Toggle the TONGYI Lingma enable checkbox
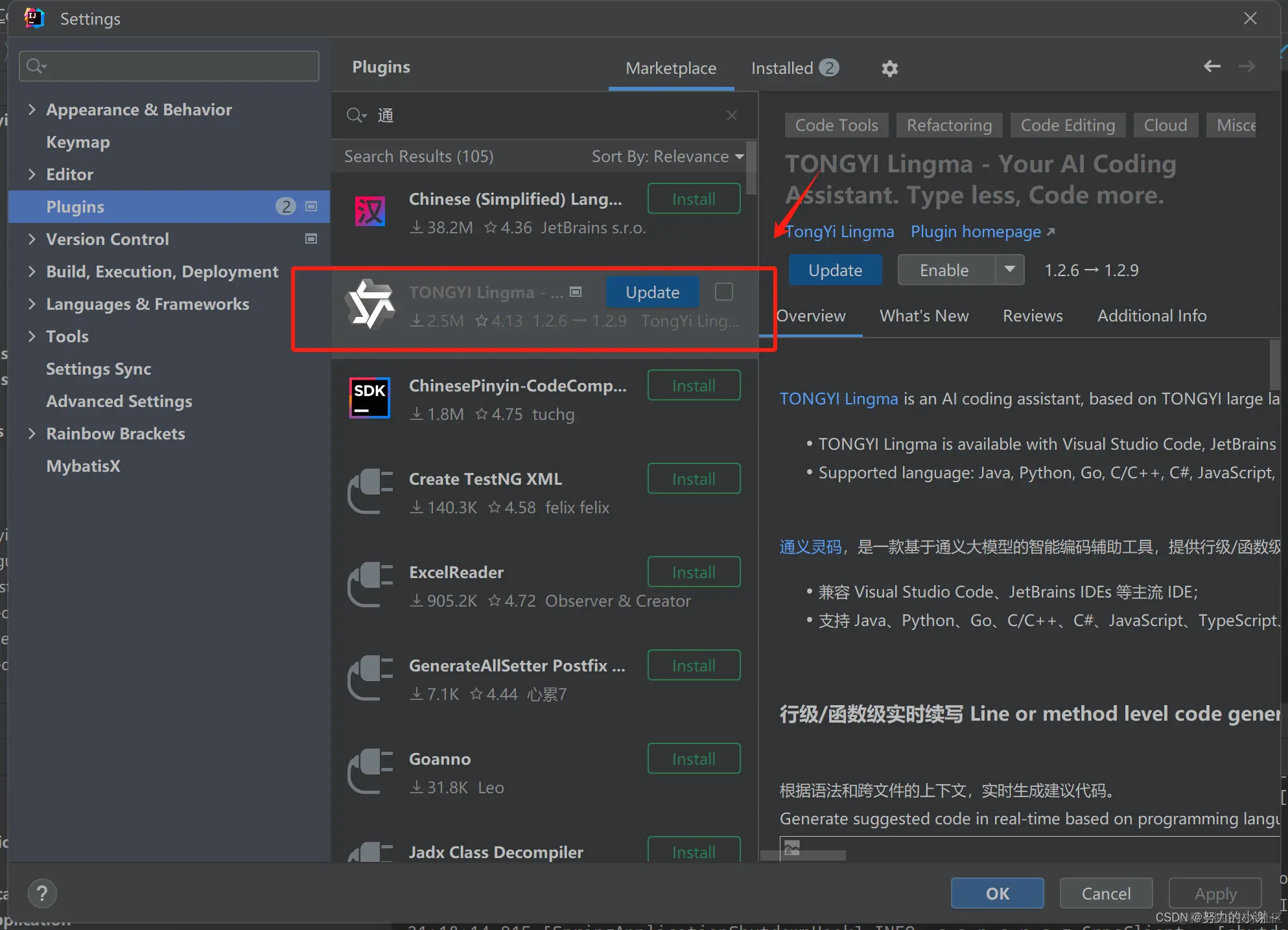 (x=724, y=292)
